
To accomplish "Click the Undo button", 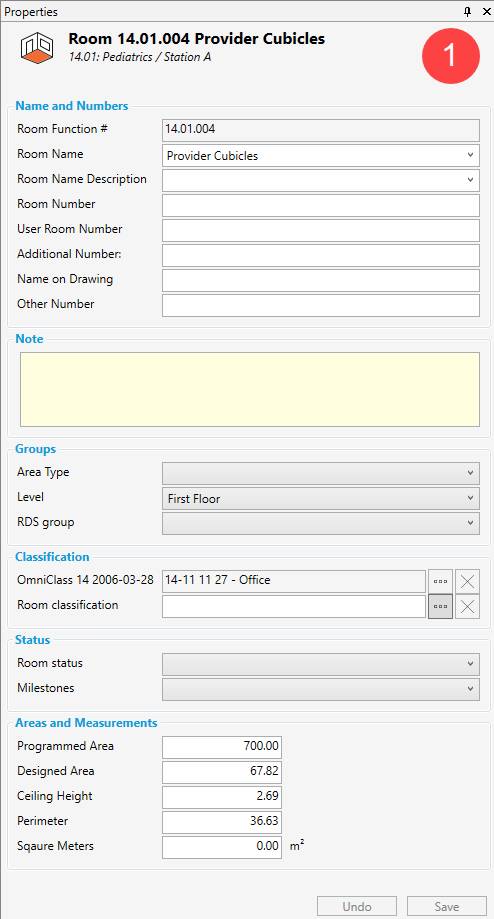I will pyautogui.click(x=357, y=907).
